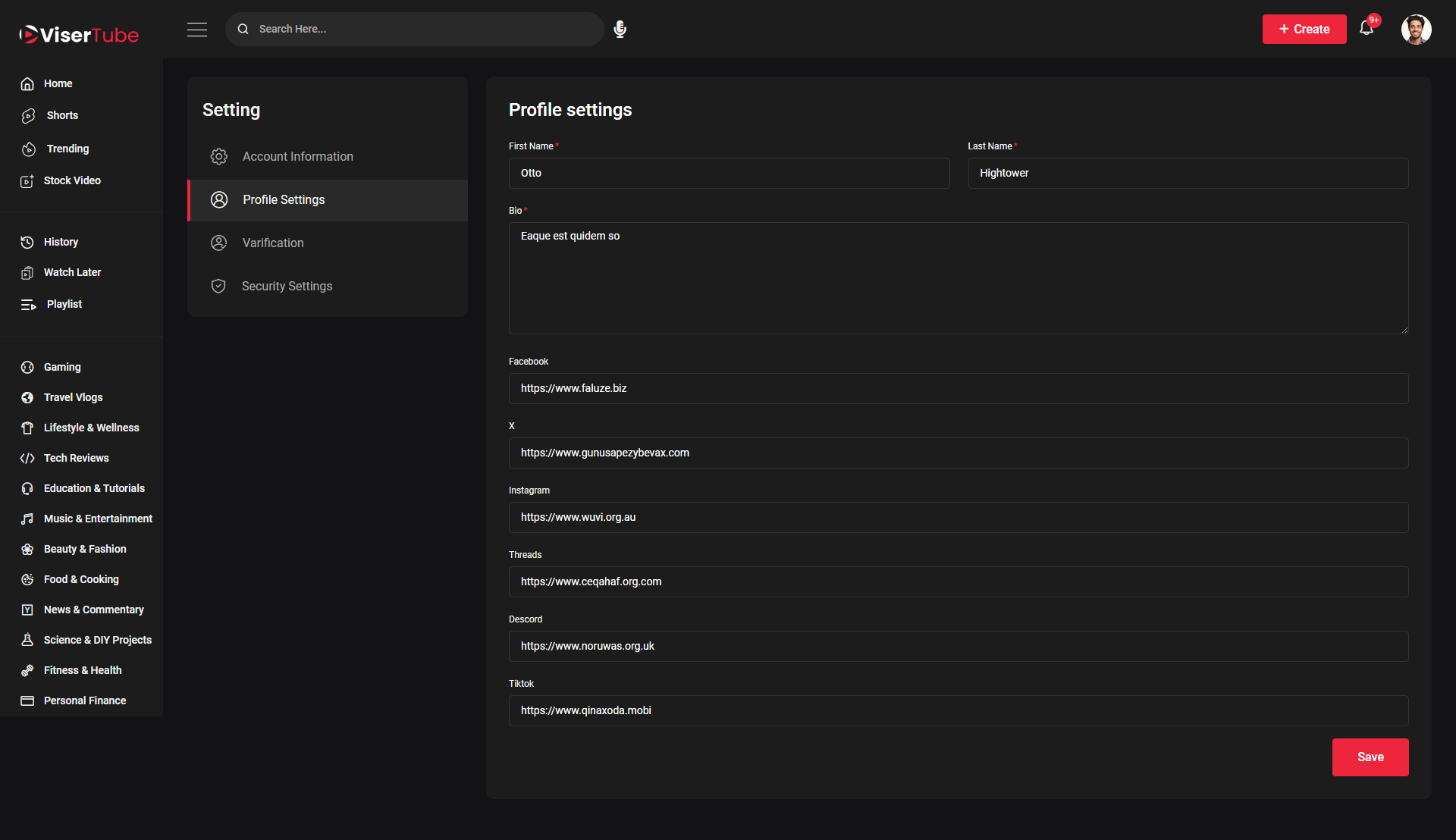Select the Watch Later icon

pos(28,273)
